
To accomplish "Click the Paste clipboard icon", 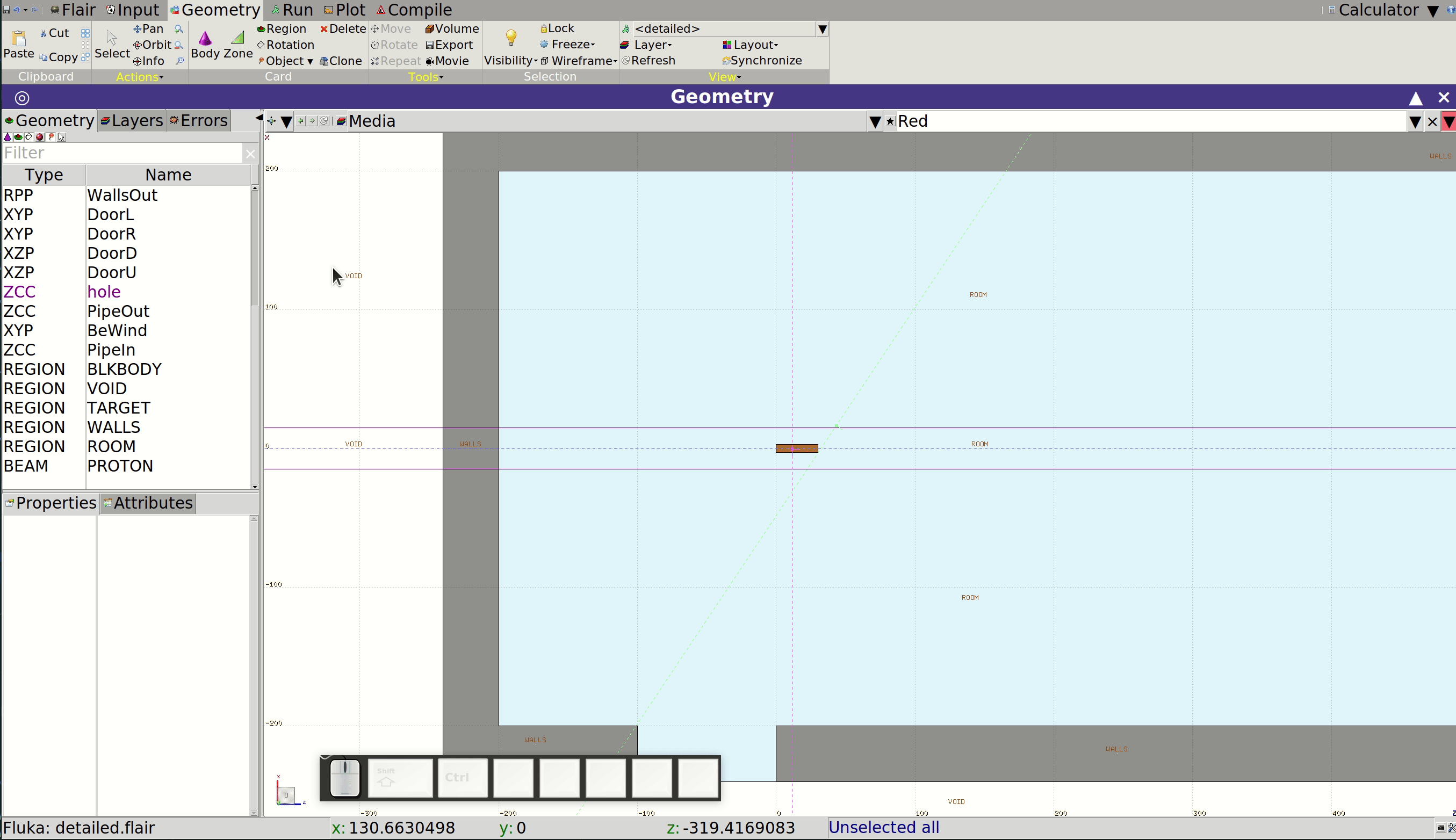I will 18,44.
